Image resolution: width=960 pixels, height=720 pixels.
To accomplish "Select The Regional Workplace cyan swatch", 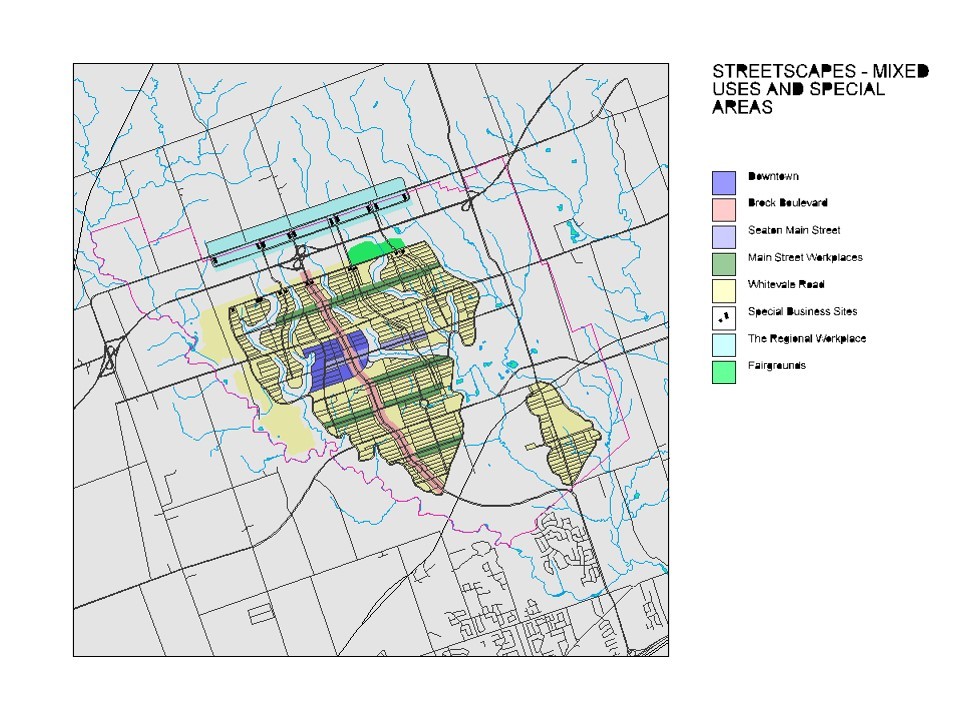I will 724,345.
